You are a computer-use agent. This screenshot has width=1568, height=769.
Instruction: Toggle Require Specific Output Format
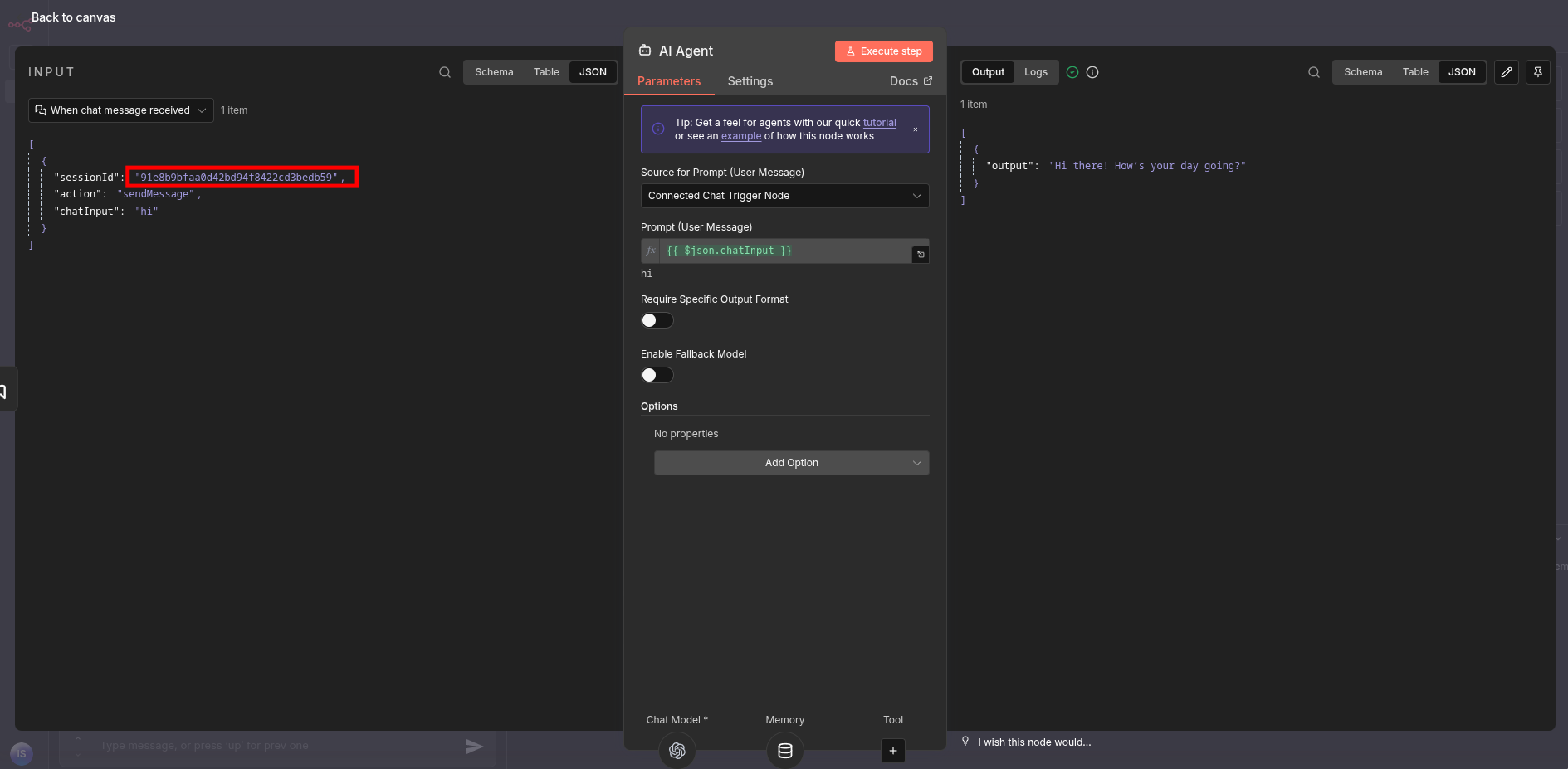pos(657,320)
